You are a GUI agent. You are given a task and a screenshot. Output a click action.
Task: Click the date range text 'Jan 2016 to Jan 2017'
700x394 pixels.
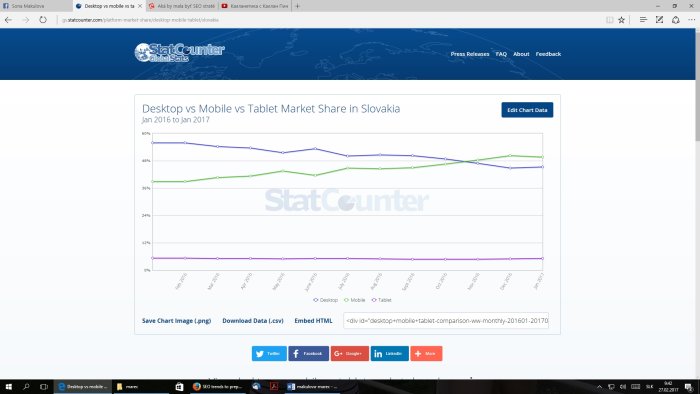coord(175,120)
